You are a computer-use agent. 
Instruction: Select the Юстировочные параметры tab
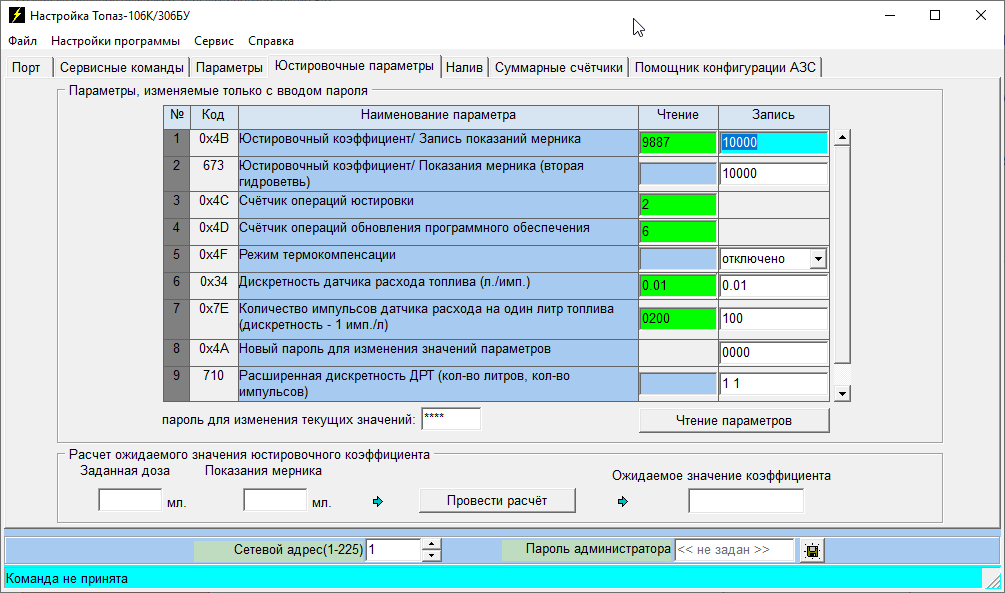coord(354,66)
